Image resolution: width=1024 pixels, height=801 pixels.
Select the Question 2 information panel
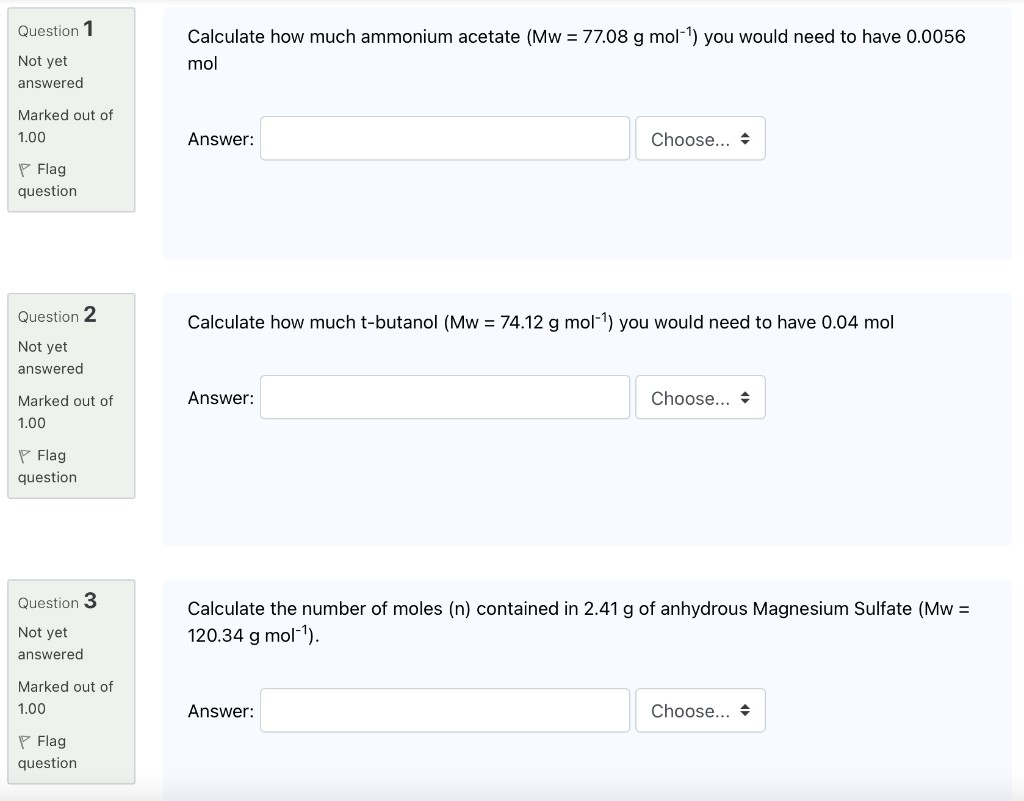pyautogui.click(x=71, y=395)
